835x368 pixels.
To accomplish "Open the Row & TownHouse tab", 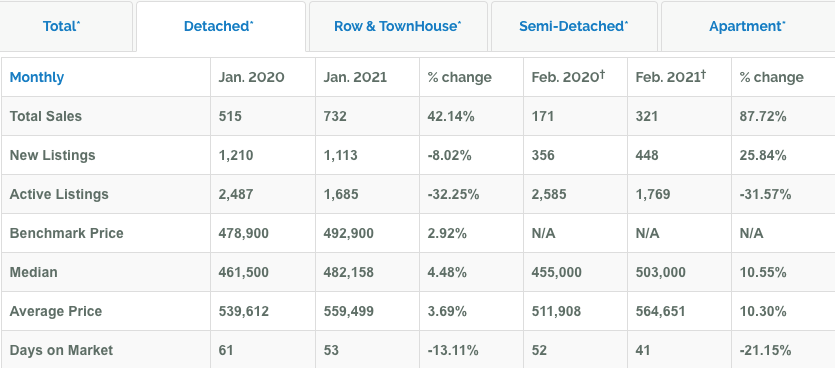I will [398, 26].
